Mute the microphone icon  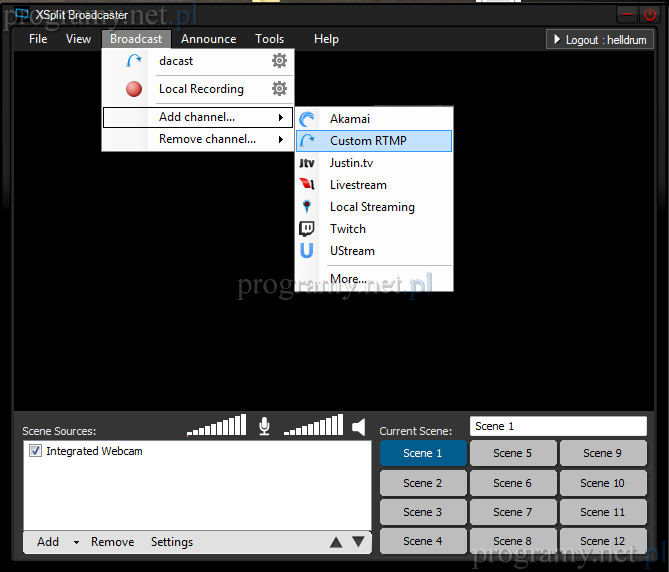coord(264,427)
